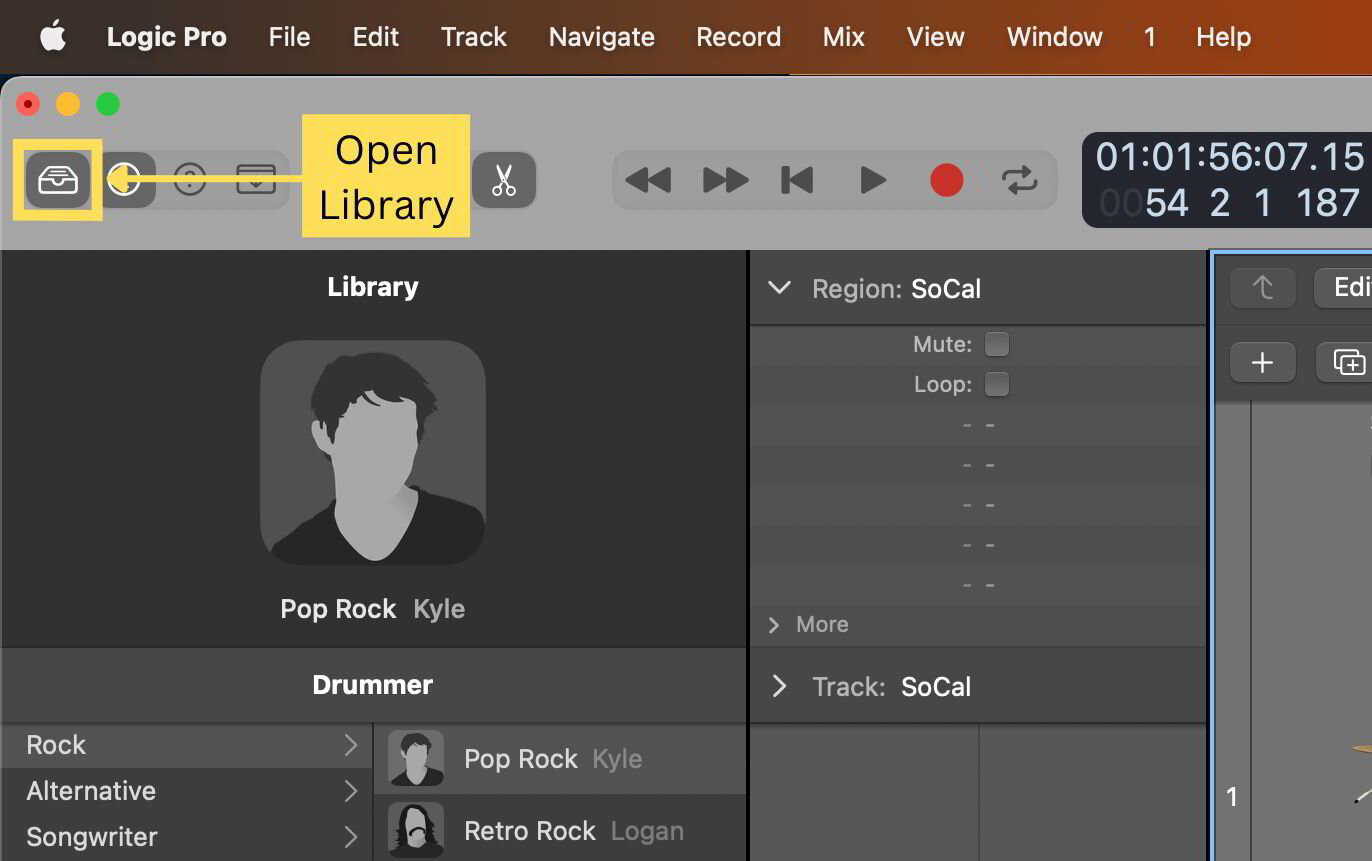Click the Quick Help question mark icon

click(x=190, y=180)
